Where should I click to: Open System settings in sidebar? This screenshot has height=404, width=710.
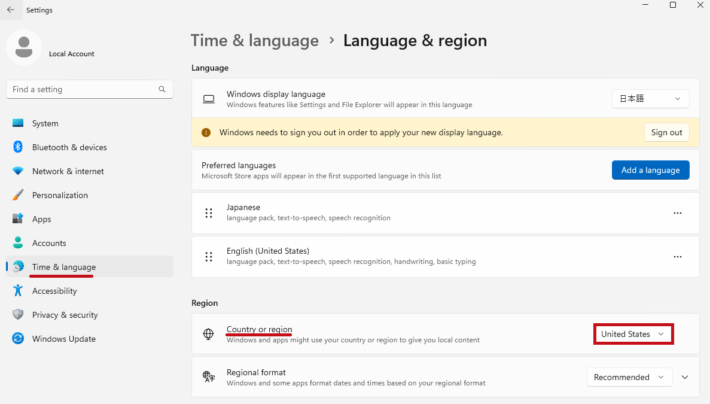45,123
